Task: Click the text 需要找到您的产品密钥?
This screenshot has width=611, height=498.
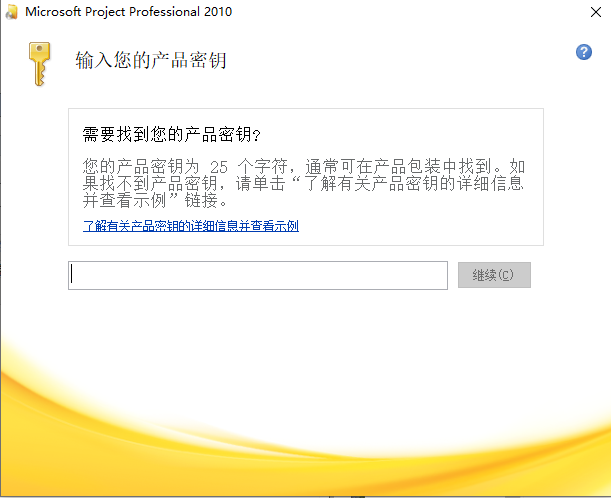Action: pos(171,134)
